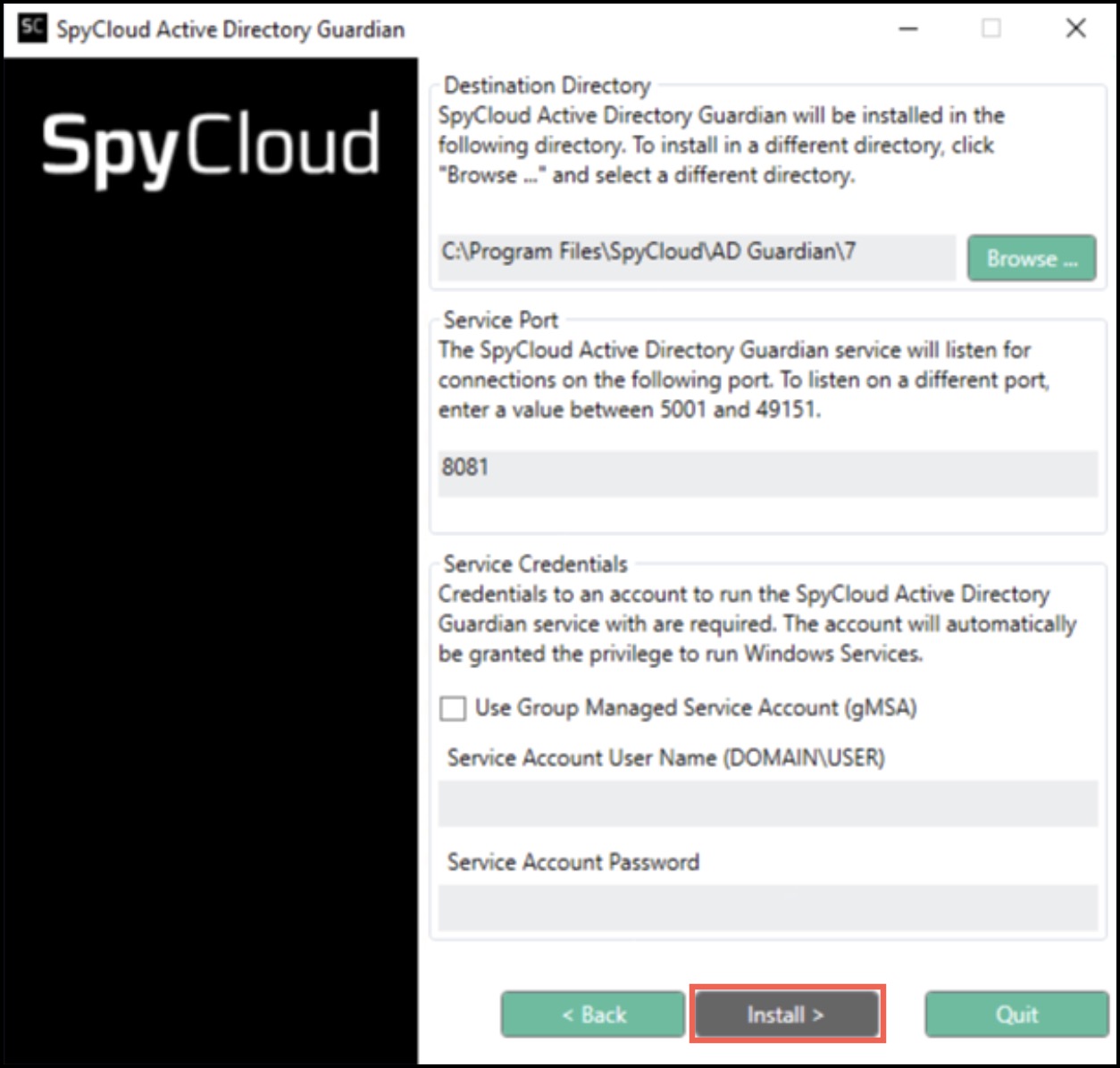This screenshot has width=1120, height=1068.
Task: Close the SpyCloud installer window
Action: 1076,29
